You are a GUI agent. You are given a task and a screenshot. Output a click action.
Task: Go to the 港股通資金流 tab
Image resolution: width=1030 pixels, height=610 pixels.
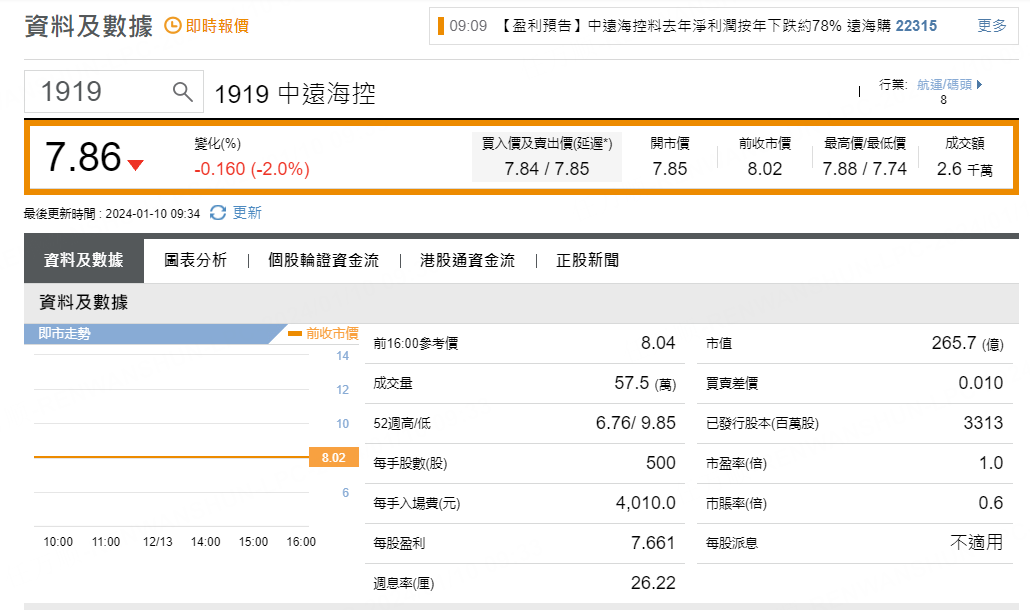[x=468, y=261]
